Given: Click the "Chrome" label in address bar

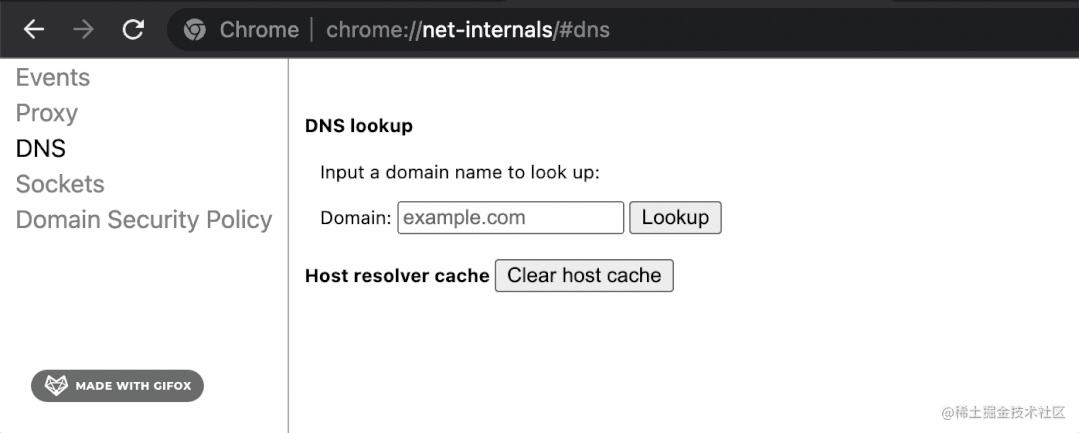Looking at the screenshot, I should (x=259, y=30).
